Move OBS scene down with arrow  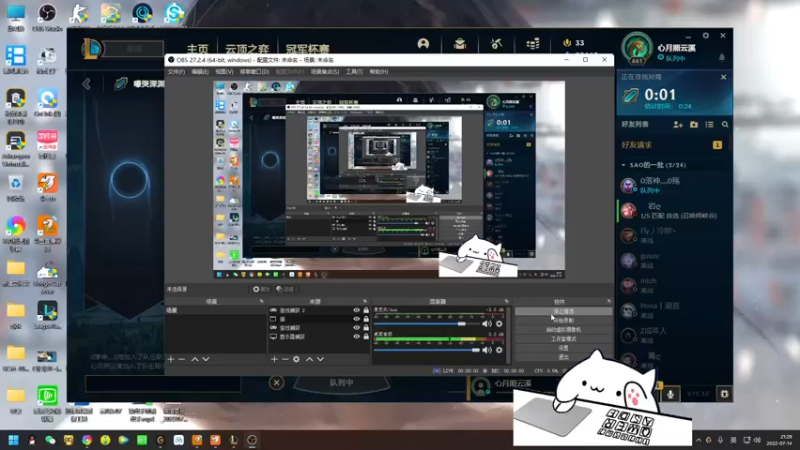(x=206, y=359)
